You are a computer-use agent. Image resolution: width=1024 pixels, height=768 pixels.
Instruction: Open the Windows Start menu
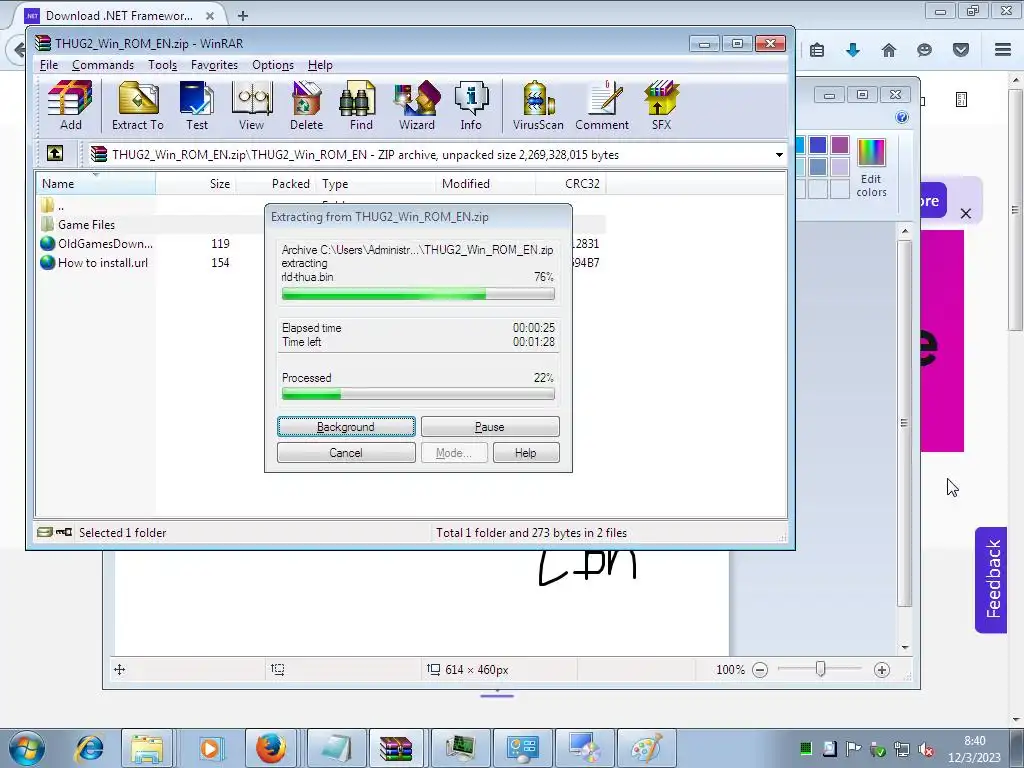[26, 748]
